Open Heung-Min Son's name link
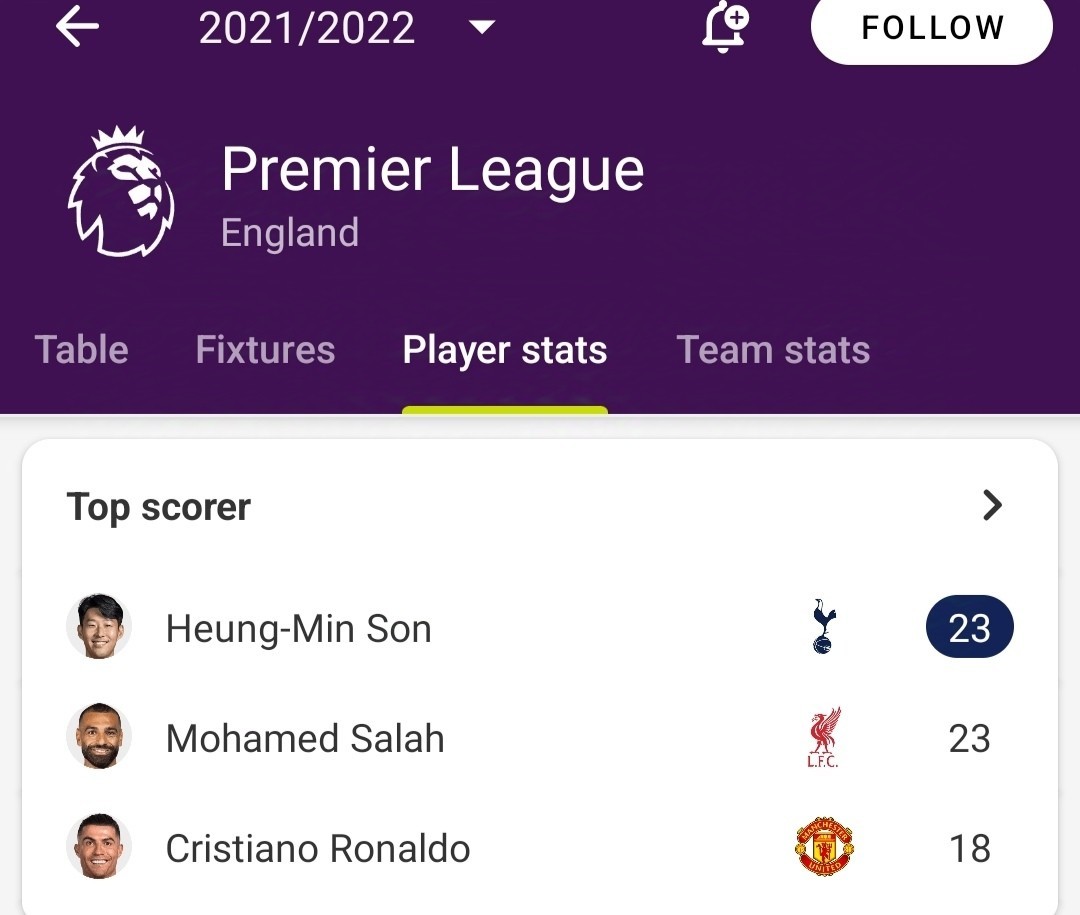Image resolution: width=1080 pixels, height=915 pixels. click(299, 628)
